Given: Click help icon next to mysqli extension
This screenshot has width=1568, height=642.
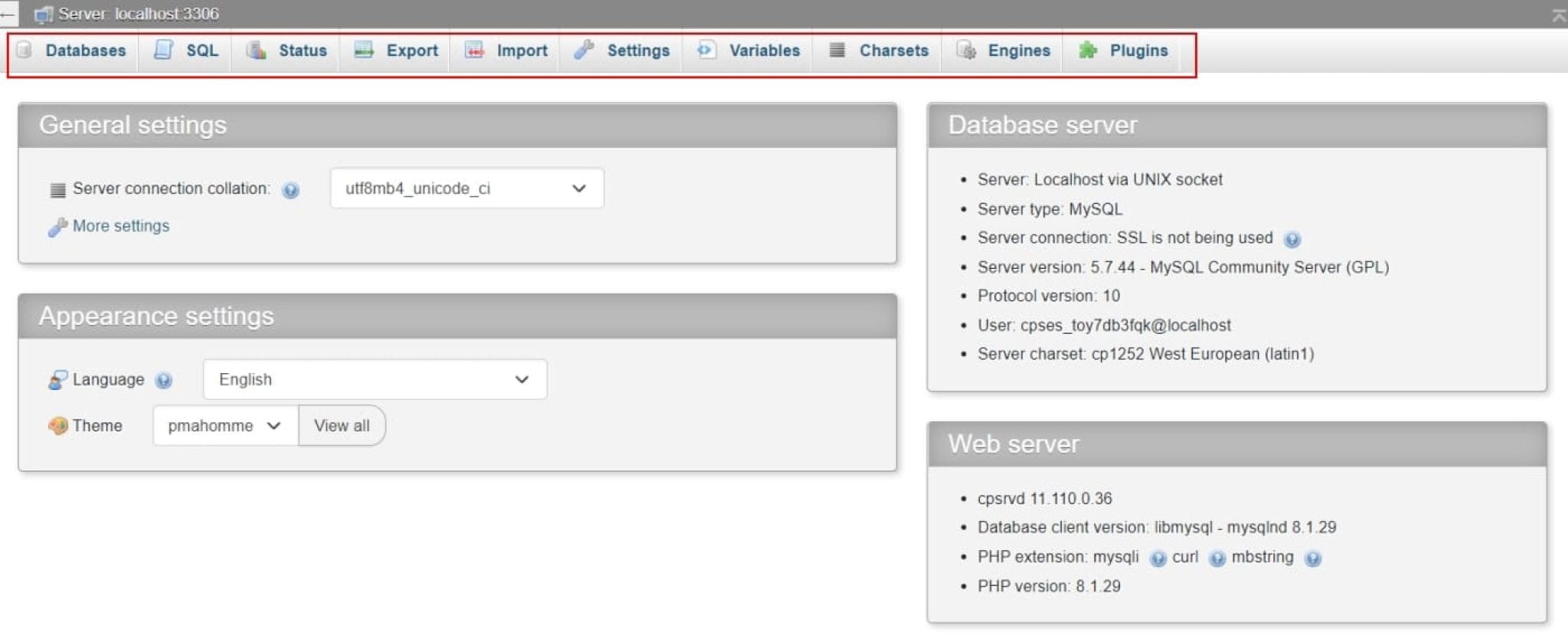Looking at the screenshot, I should pos(1158,558).
